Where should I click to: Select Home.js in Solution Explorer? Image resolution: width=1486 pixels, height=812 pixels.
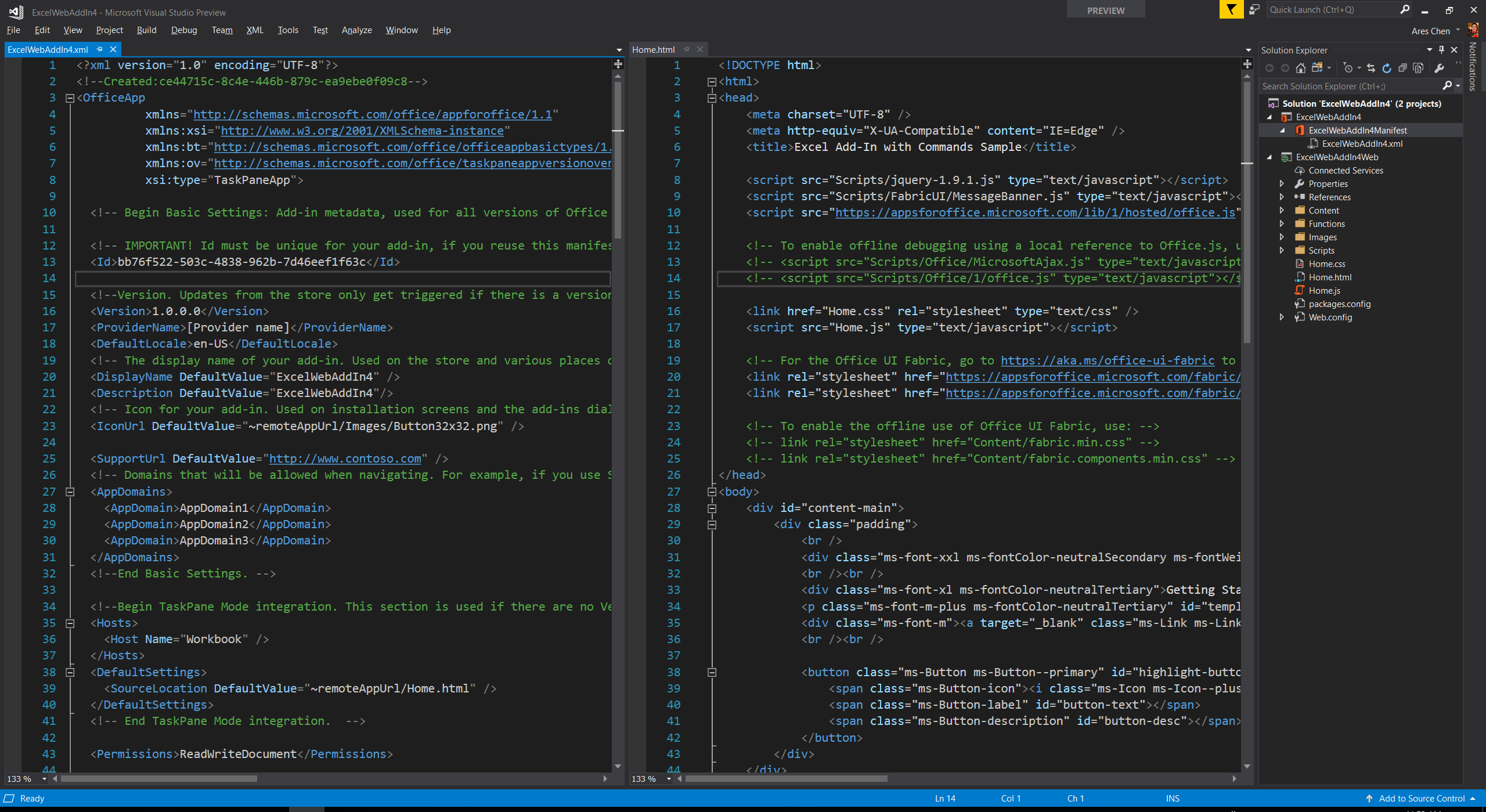point(1324,290)
